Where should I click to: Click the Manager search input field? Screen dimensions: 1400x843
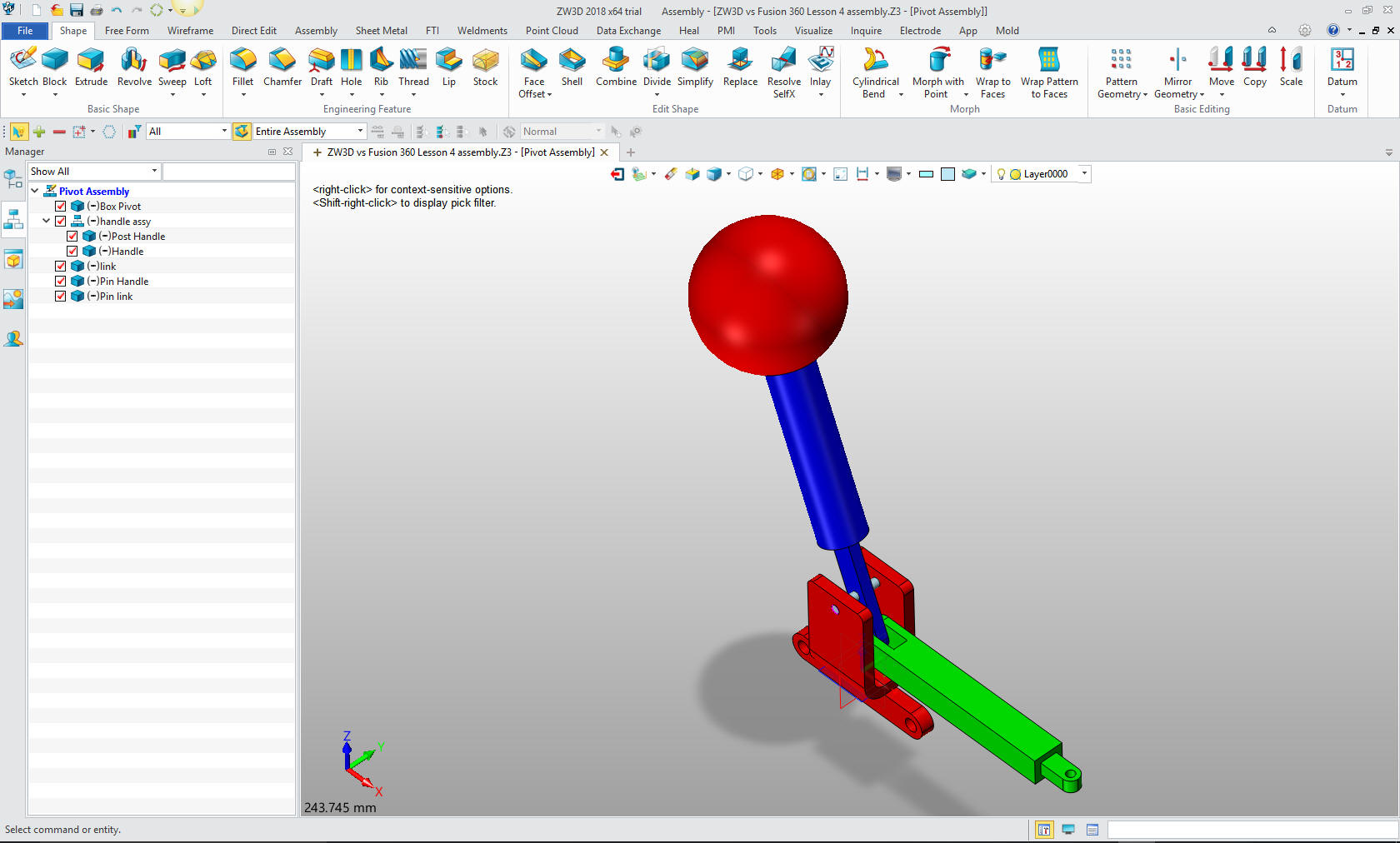click(x=228, y=171)
